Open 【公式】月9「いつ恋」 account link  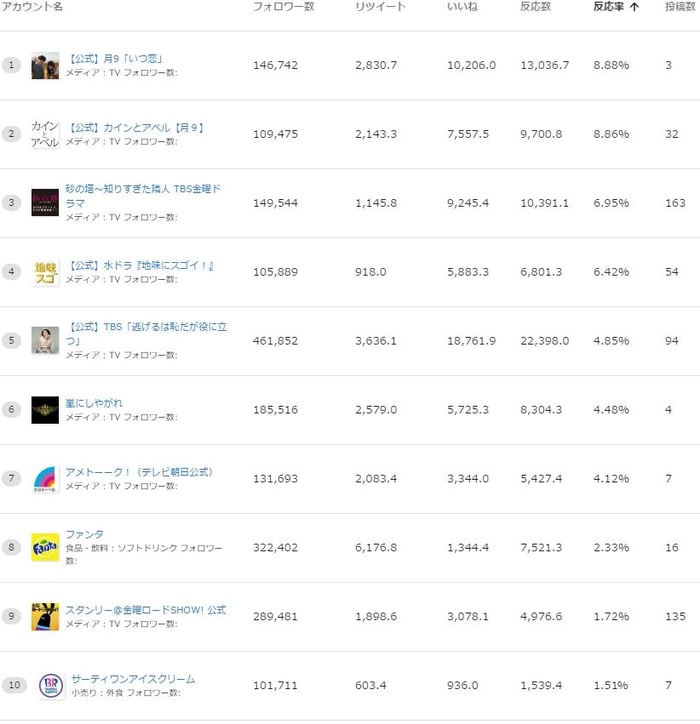click(114, 59)
